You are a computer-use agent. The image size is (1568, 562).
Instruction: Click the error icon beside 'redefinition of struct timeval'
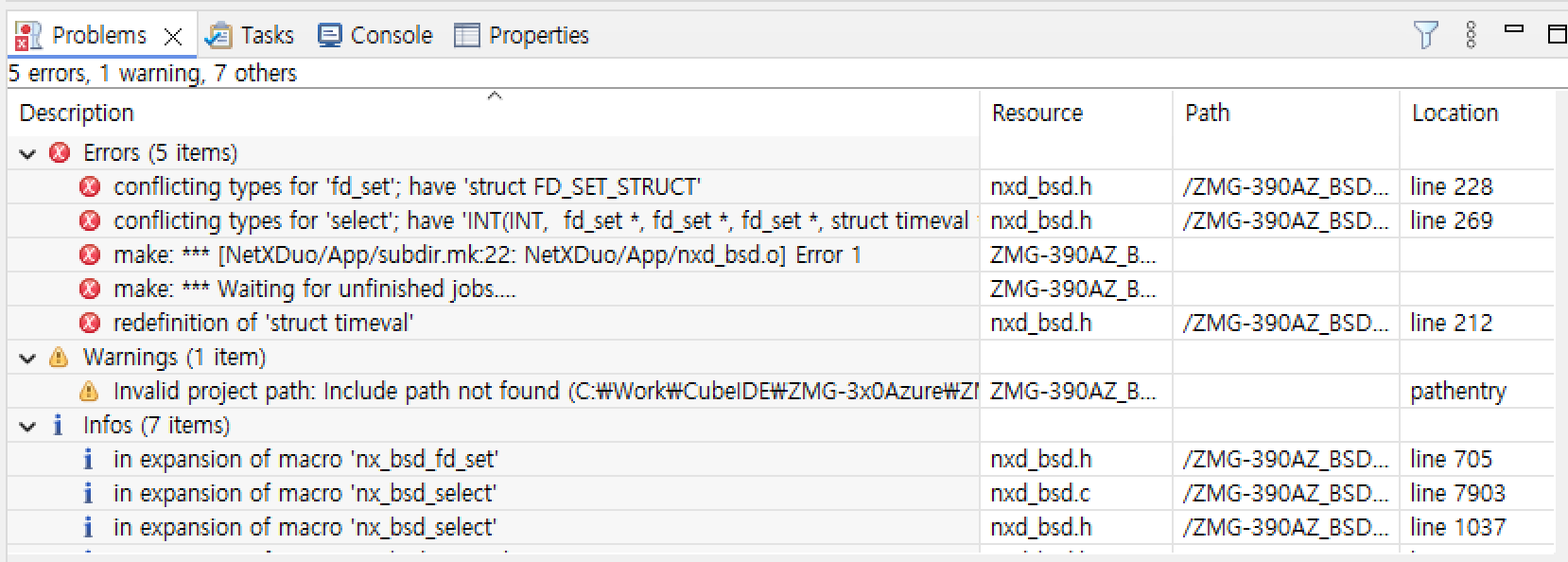click(89, 323)
